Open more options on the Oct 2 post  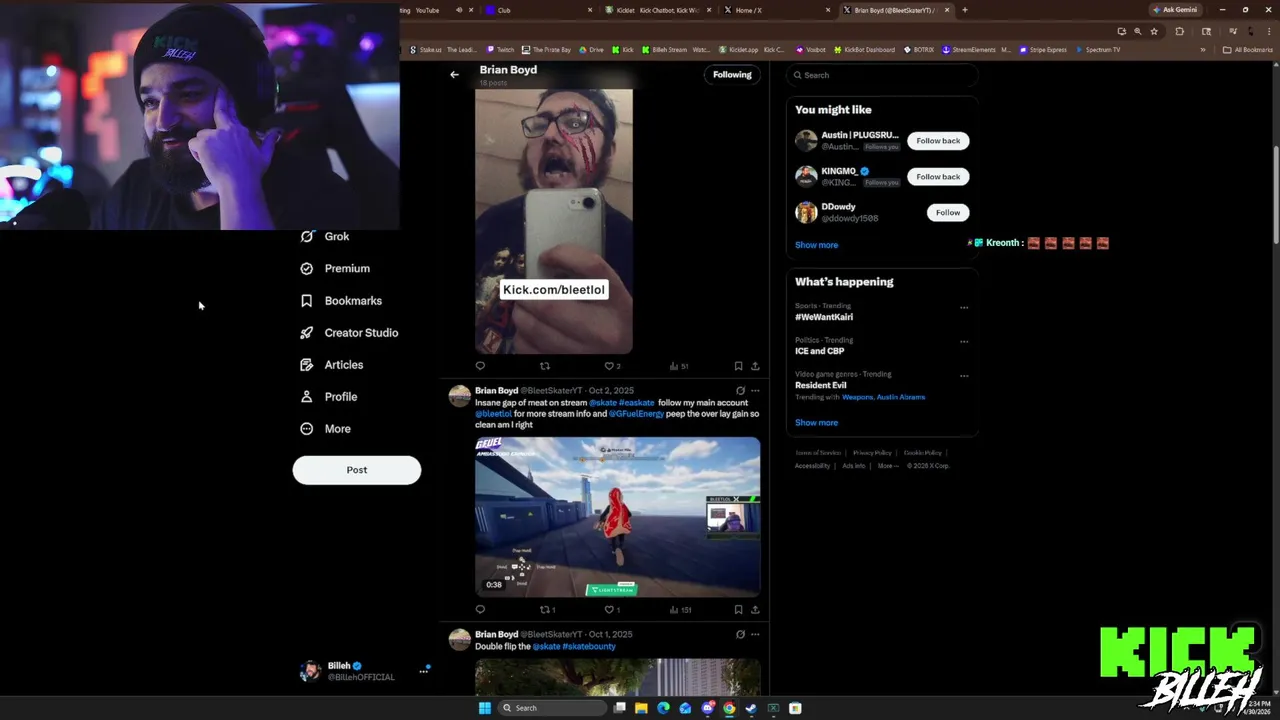(755, 391)
